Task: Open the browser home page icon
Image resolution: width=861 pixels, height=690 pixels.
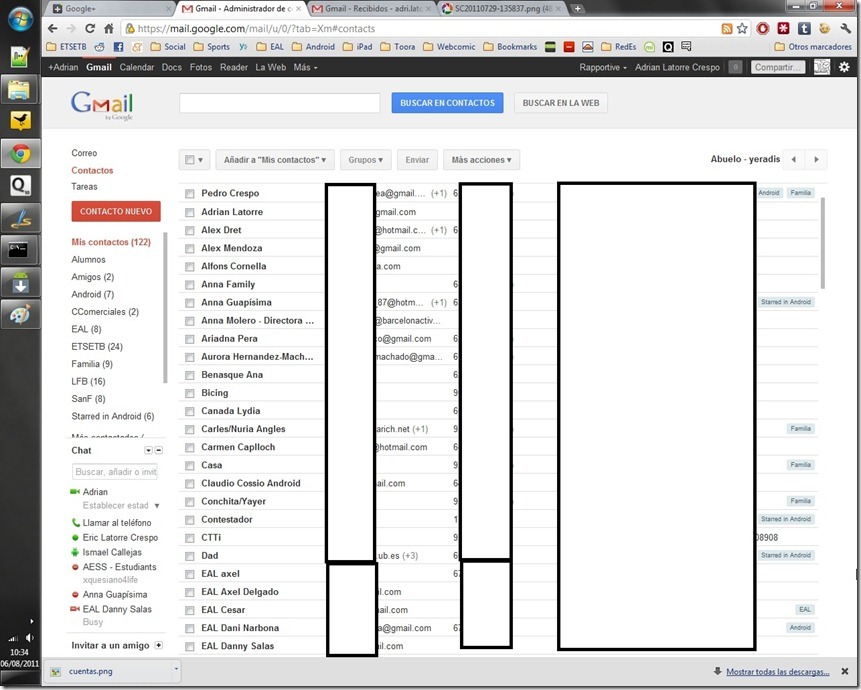Action: (x=109, y=29)
